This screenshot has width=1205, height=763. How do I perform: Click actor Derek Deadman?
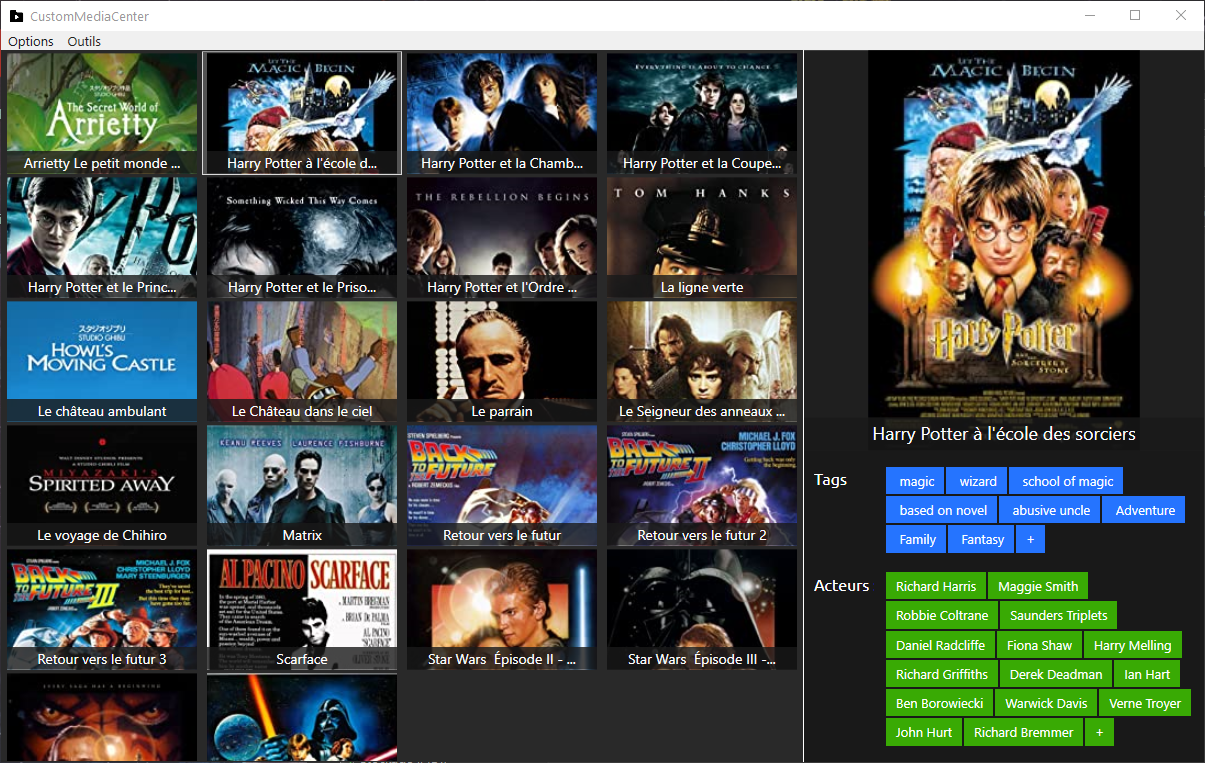1056,674
